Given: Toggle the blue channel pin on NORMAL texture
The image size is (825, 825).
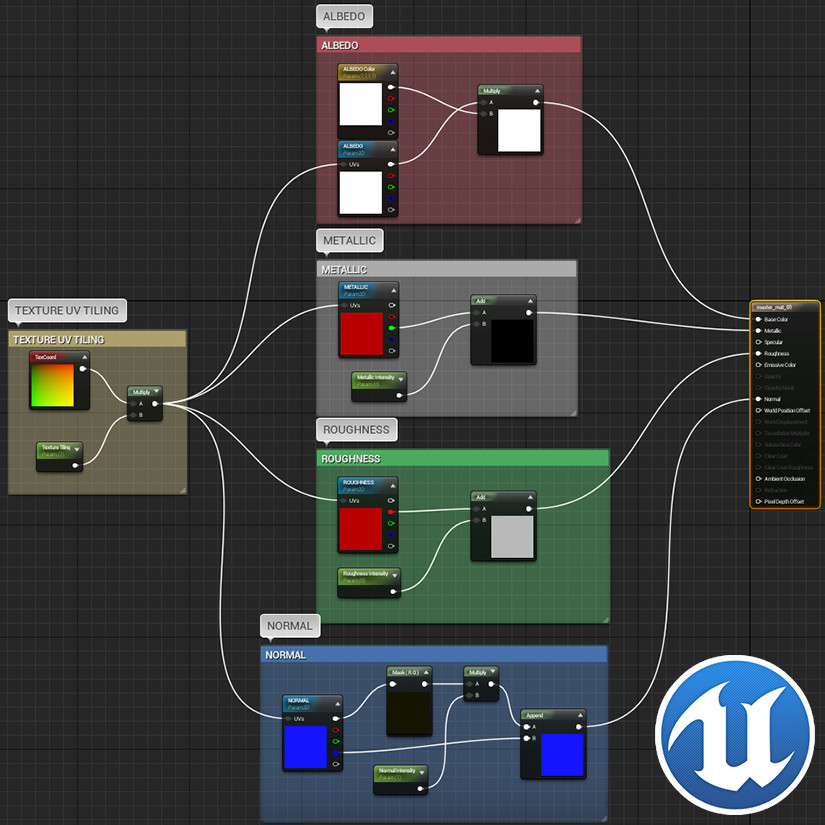Looking at the screenshot, I should pos(335,753).
